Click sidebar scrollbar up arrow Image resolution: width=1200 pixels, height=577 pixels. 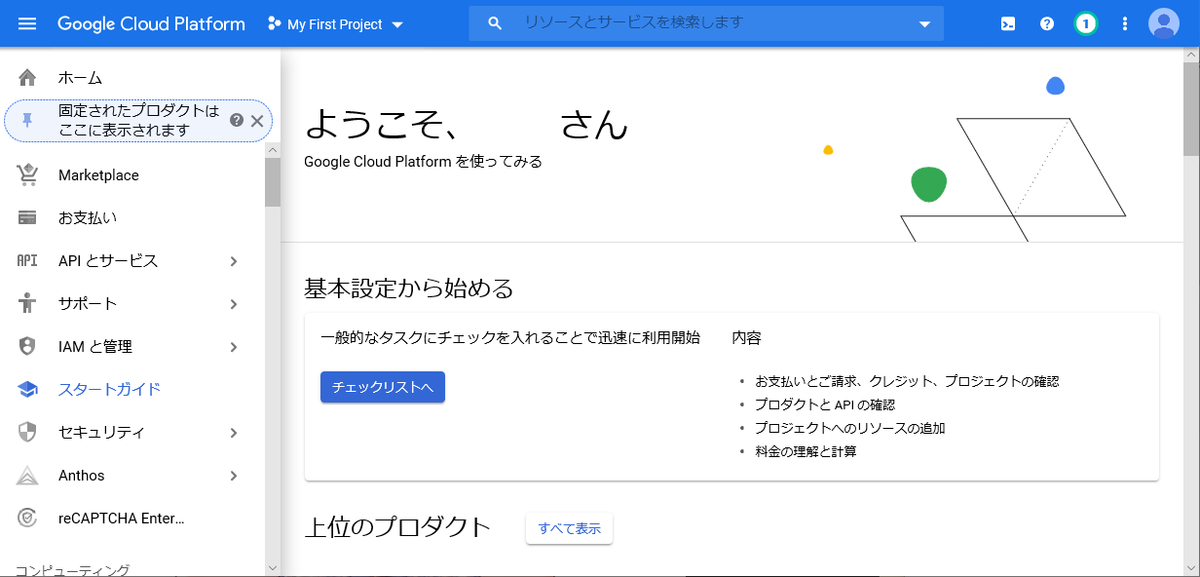pos(273,149)
